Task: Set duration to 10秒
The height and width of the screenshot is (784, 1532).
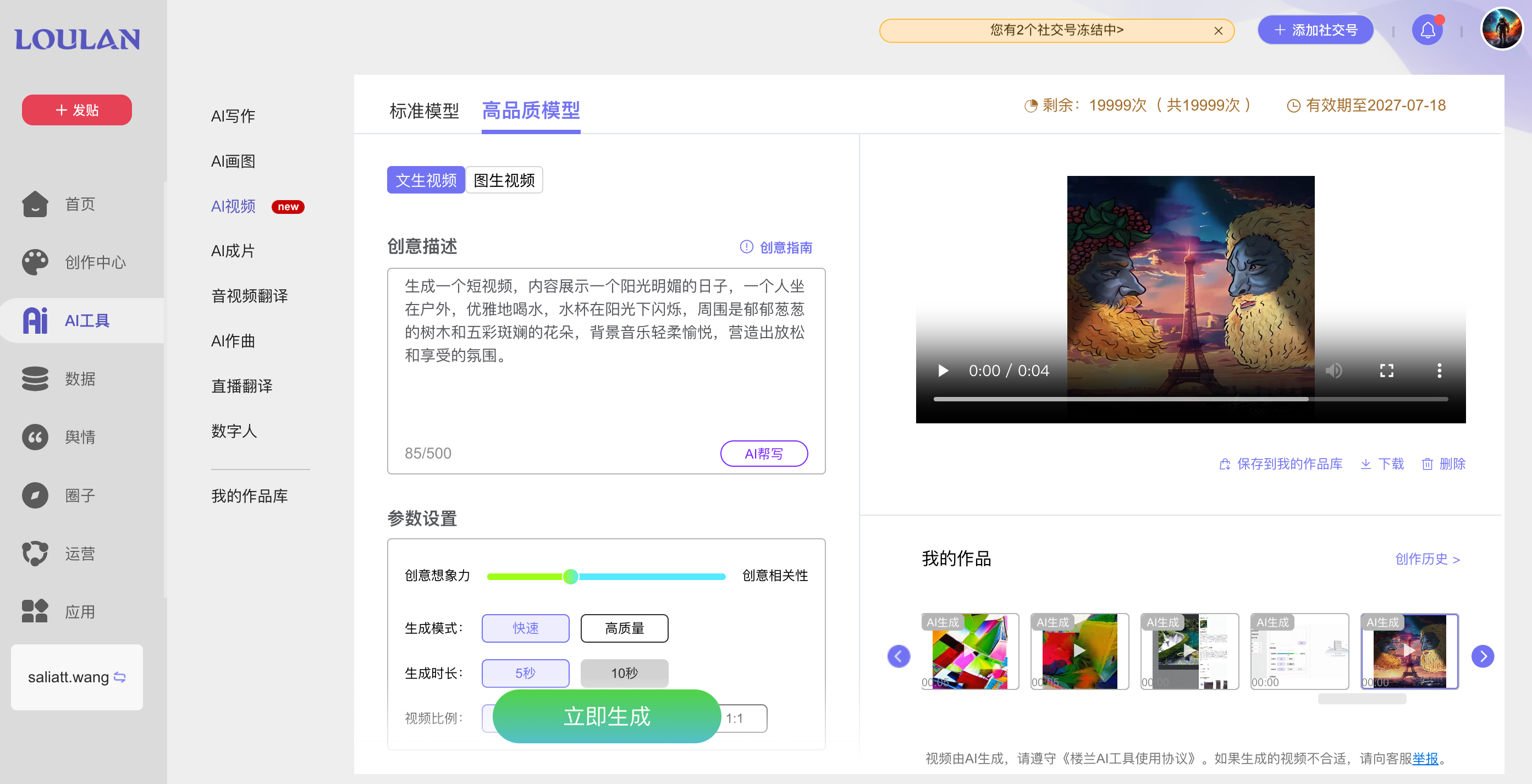Action: [x=625, y=673]
